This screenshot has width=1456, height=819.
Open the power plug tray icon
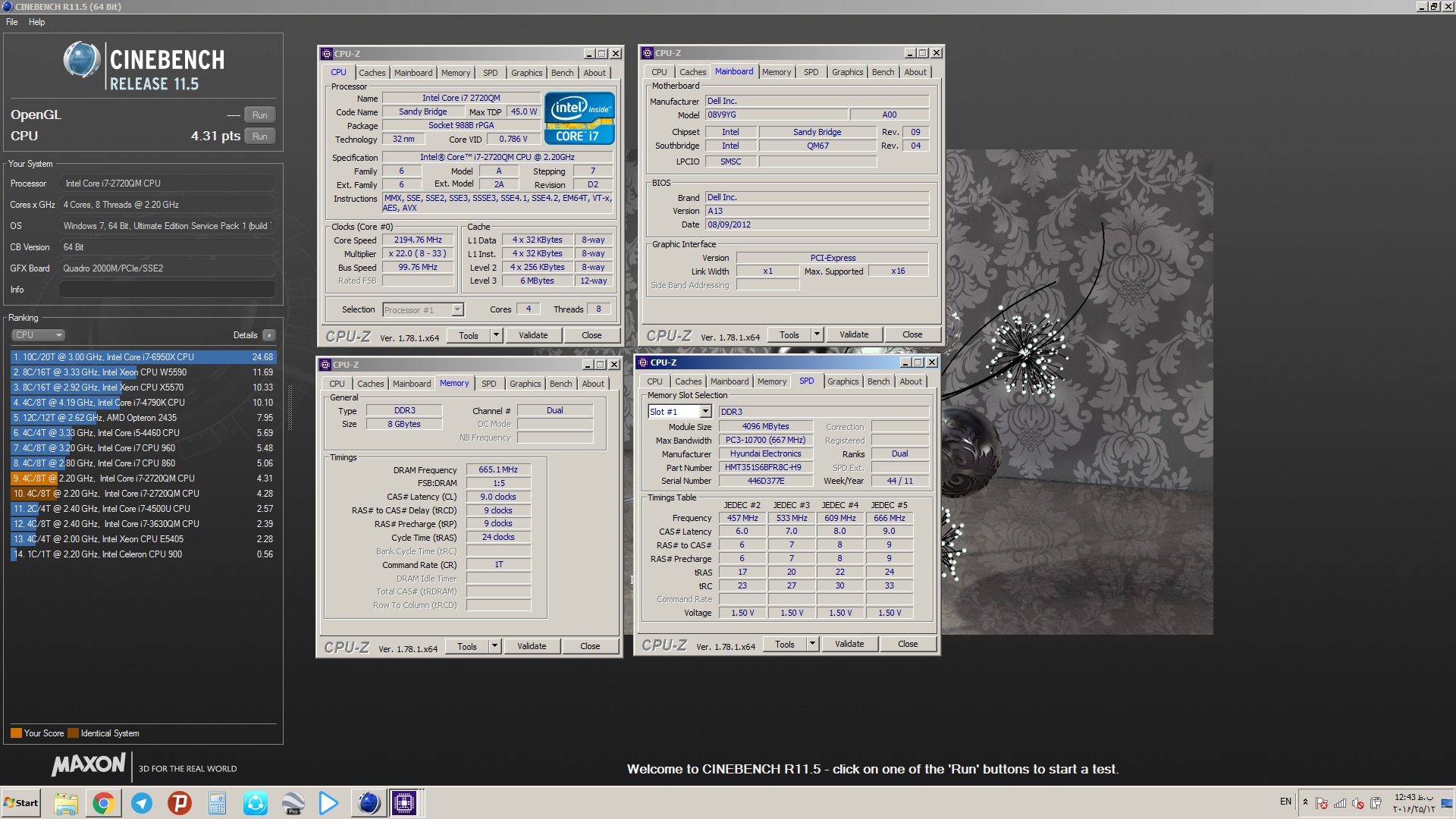[1376, 803]
